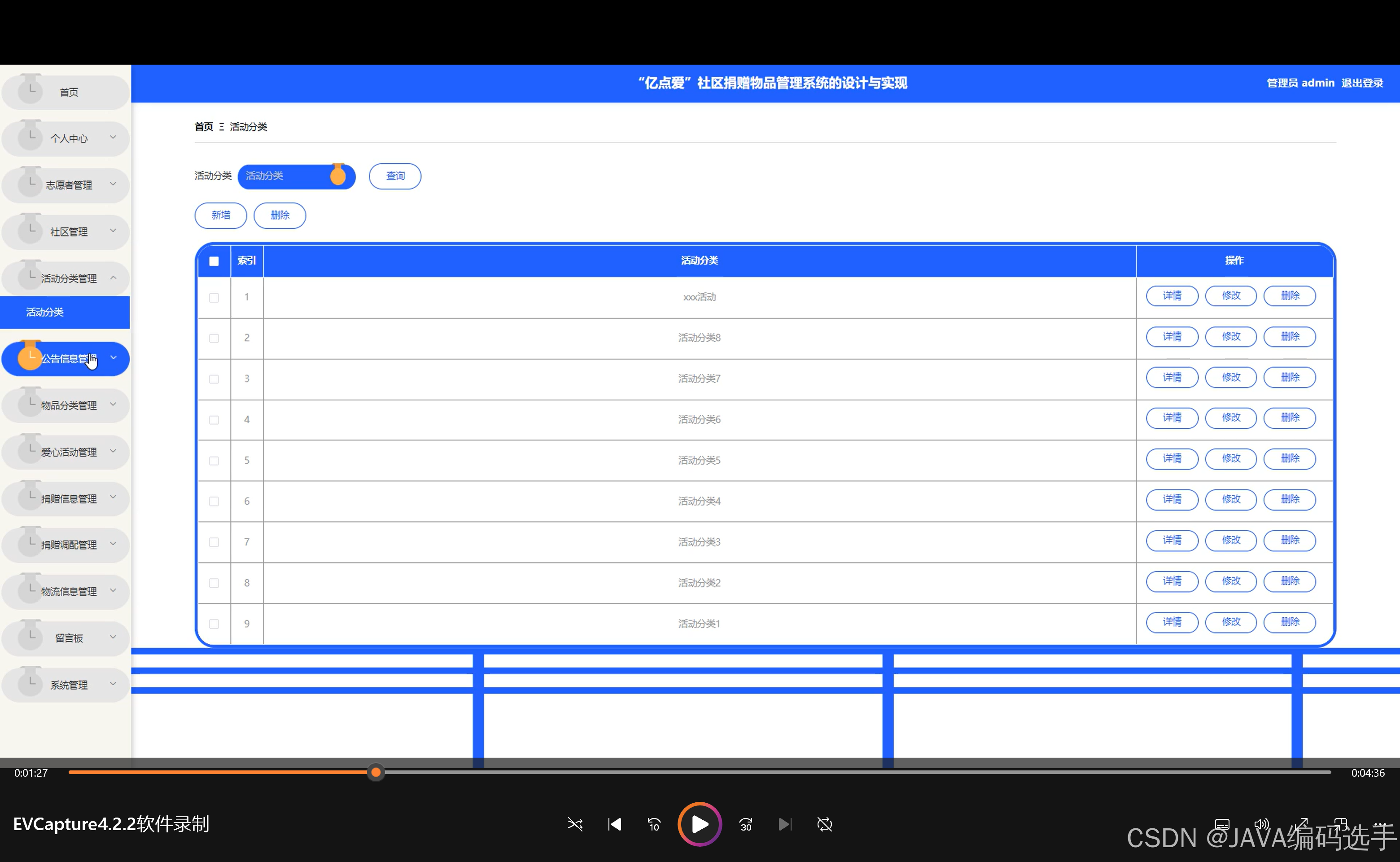
Task: Click the 退出登录 logout link
Action: 1362,83
